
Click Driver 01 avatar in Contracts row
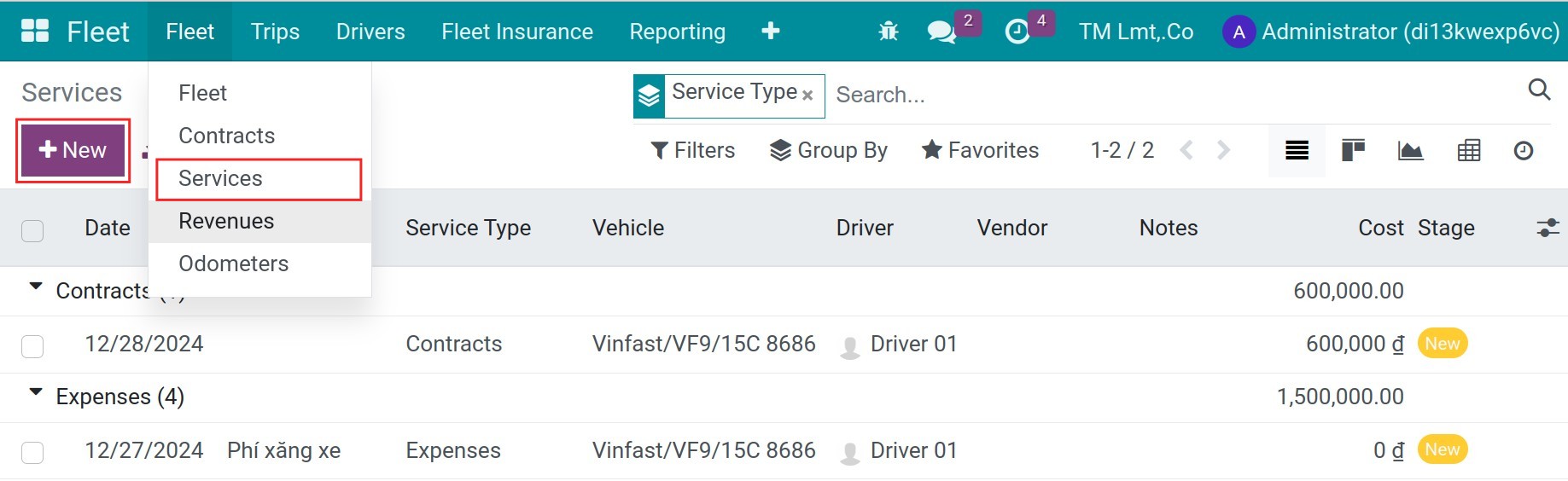pyautogui.click(x=849, y=346)
